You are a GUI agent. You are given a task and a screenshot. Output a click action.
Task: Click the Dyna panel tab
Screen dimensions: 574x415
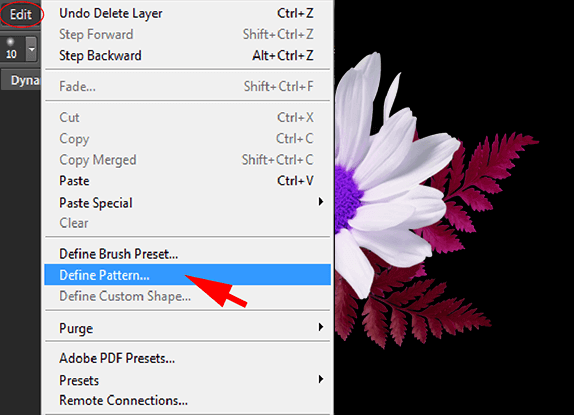[x=21, y=80]
